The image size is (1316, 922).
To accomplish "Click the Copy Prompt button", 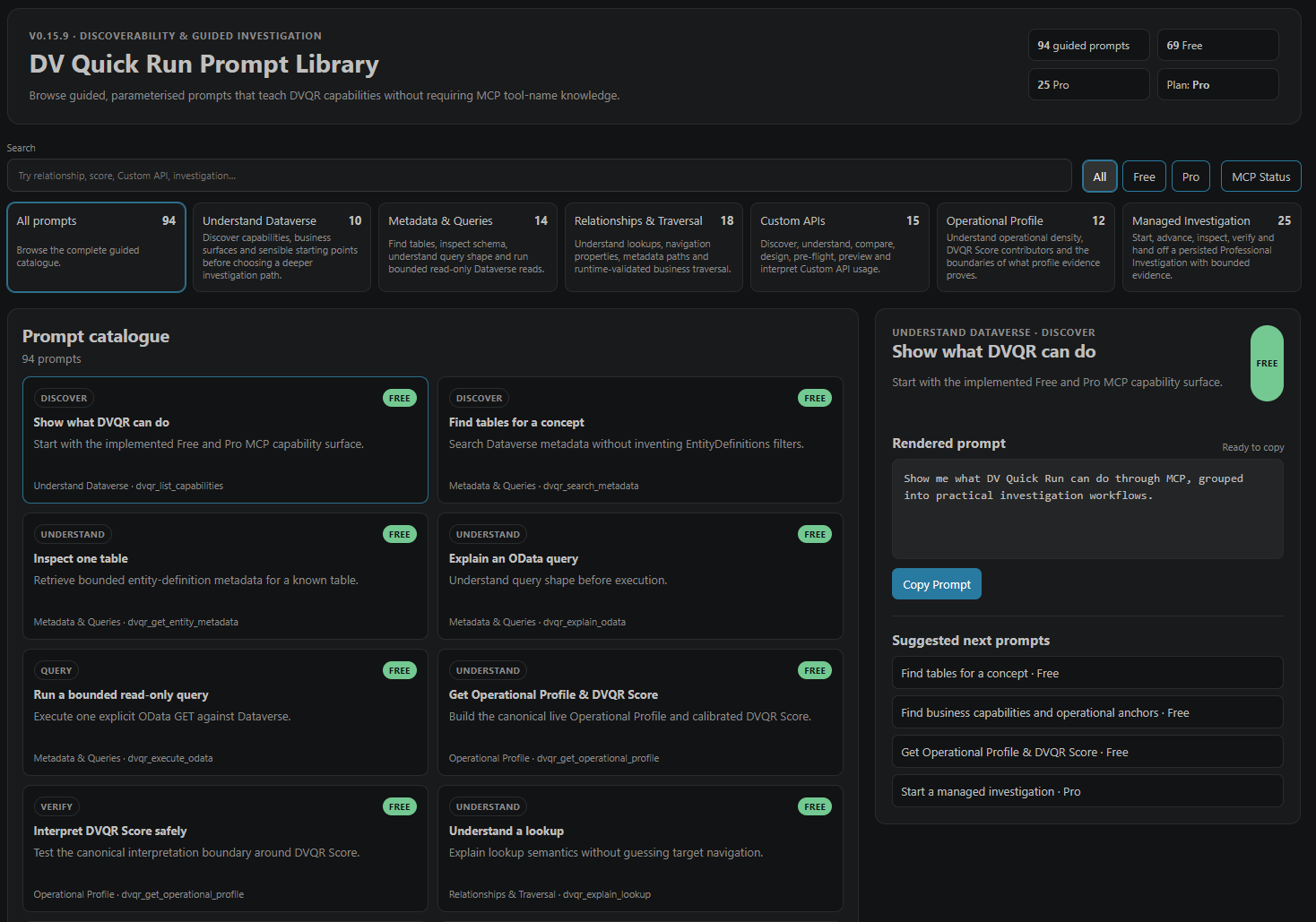I will [936, 584].
